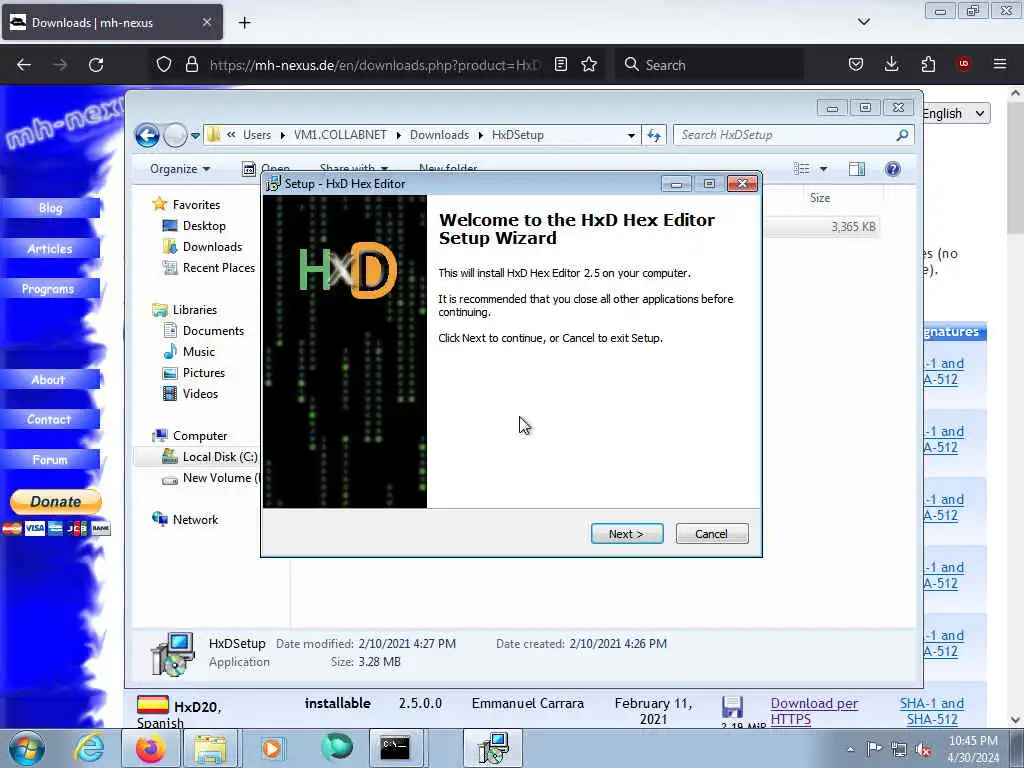
Task: Open Pocket save icon in Firefox
Action: (x=856, y=65)
